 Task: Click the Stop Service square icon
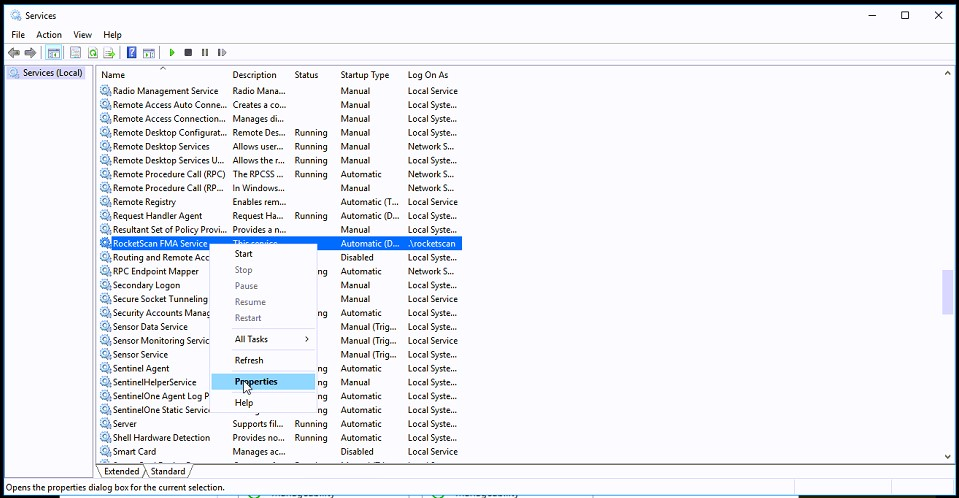188,53
